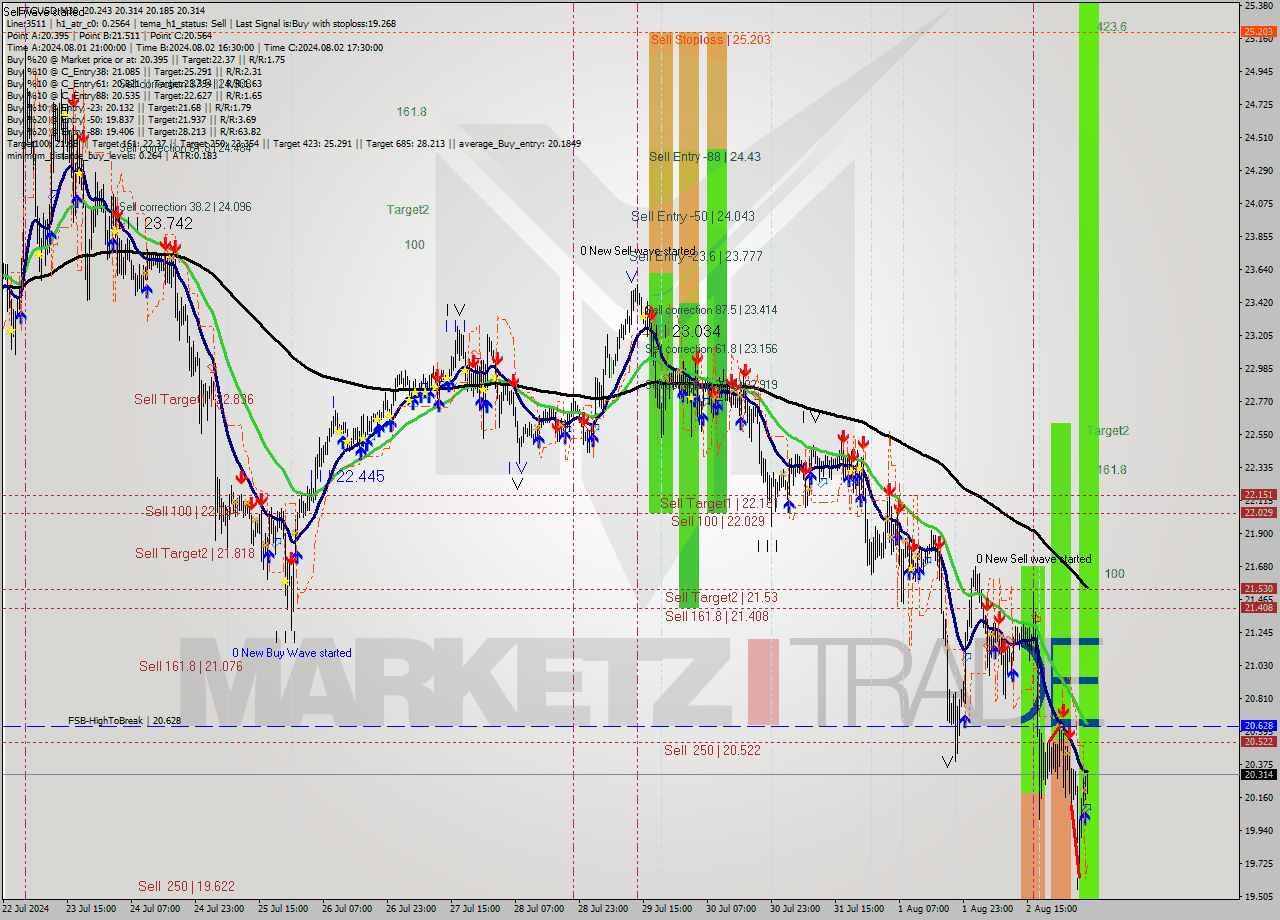The height and width of the screenshot is (920, 1280).
Task: Select the blue '22.445' wave price label
Action: (x=360, y=477)
